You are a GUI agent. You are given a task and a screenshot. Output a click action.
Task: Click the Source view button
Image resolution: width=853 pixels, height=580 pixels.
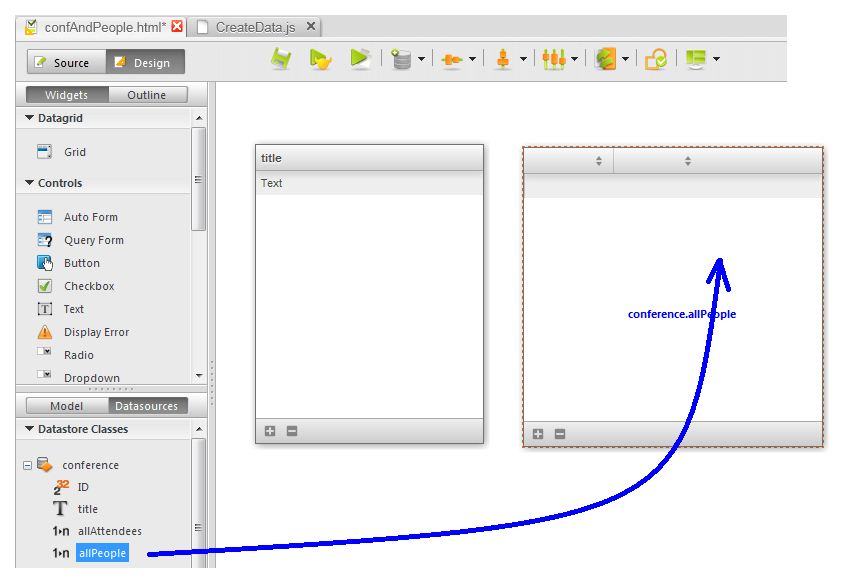tap(63, 63)
